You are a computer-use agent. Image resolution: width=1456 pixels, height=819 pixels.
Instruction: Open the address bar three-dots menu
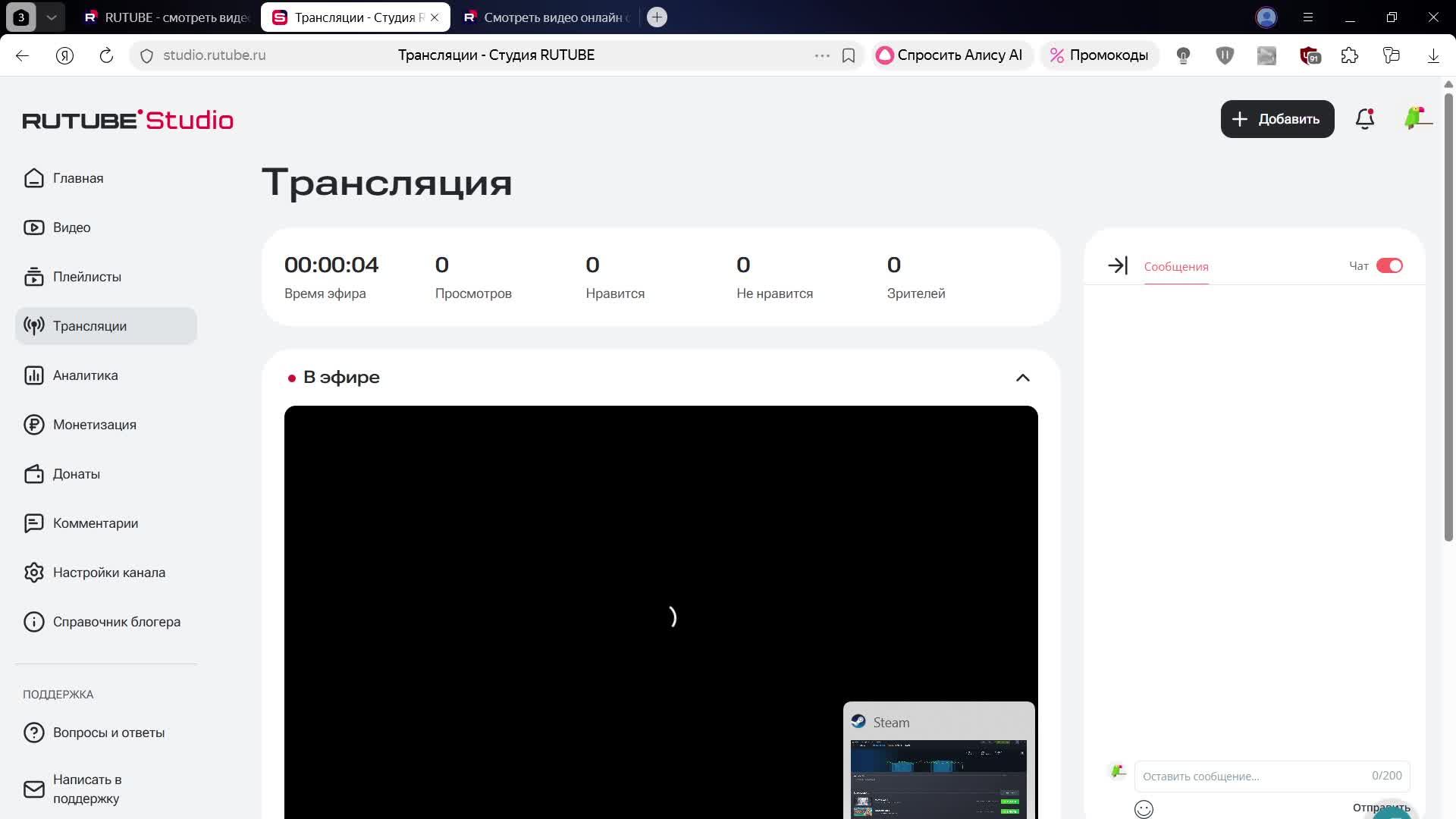pos(822,55)
